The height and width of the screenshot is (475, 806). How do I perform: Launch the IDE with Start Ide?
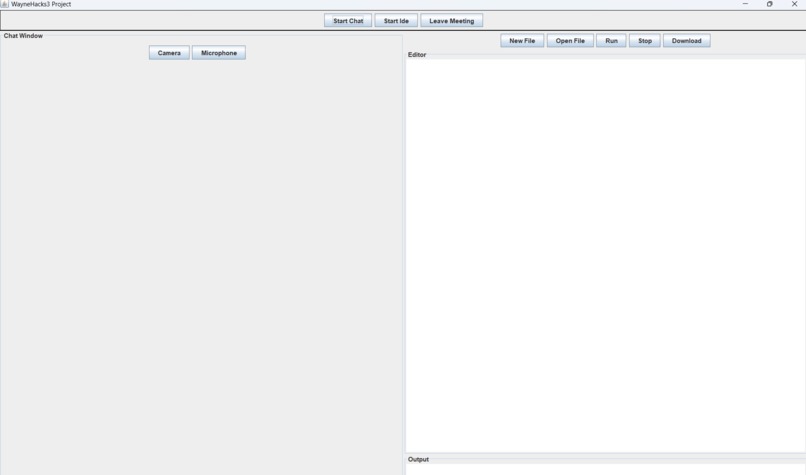396,21
